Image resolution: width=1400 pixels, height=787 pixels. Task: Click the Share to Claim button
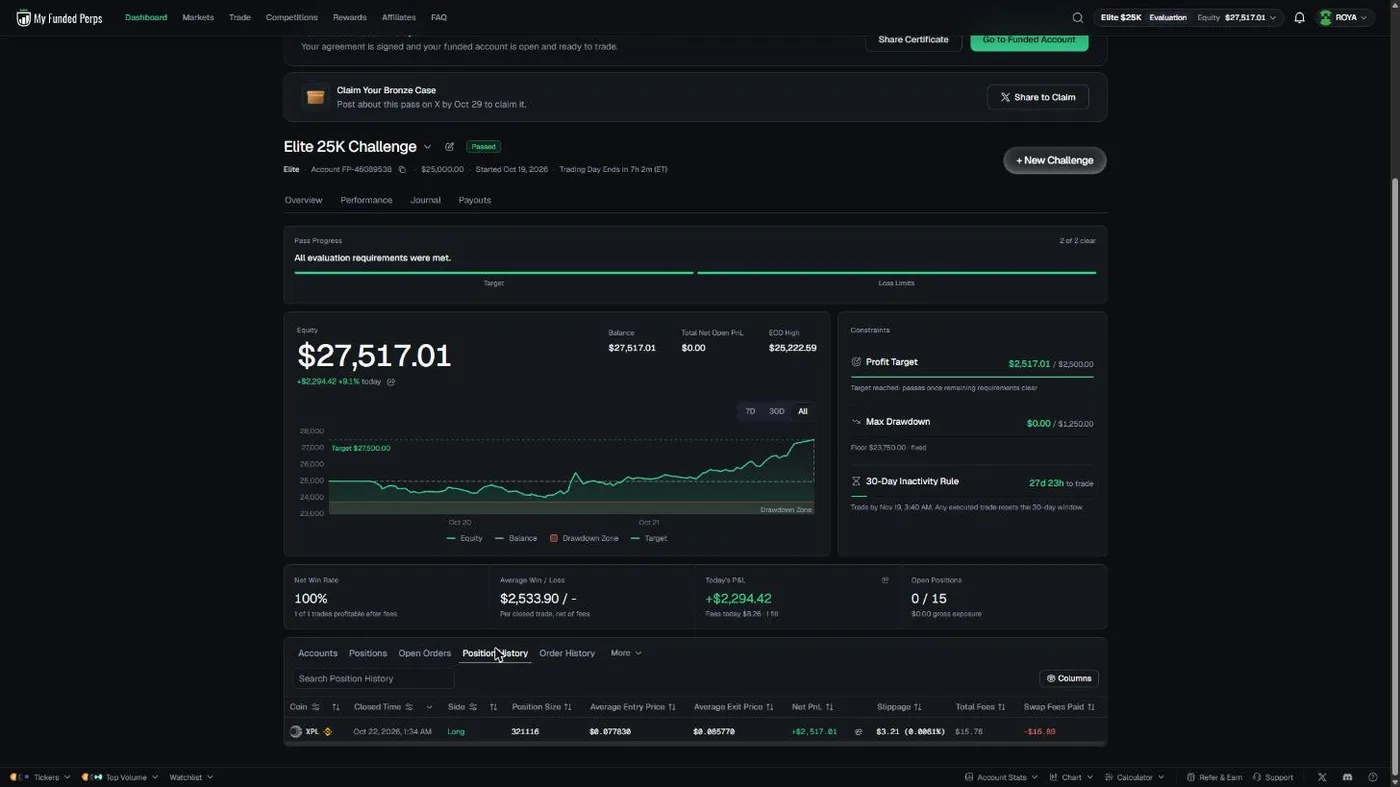click(1038, 97)
